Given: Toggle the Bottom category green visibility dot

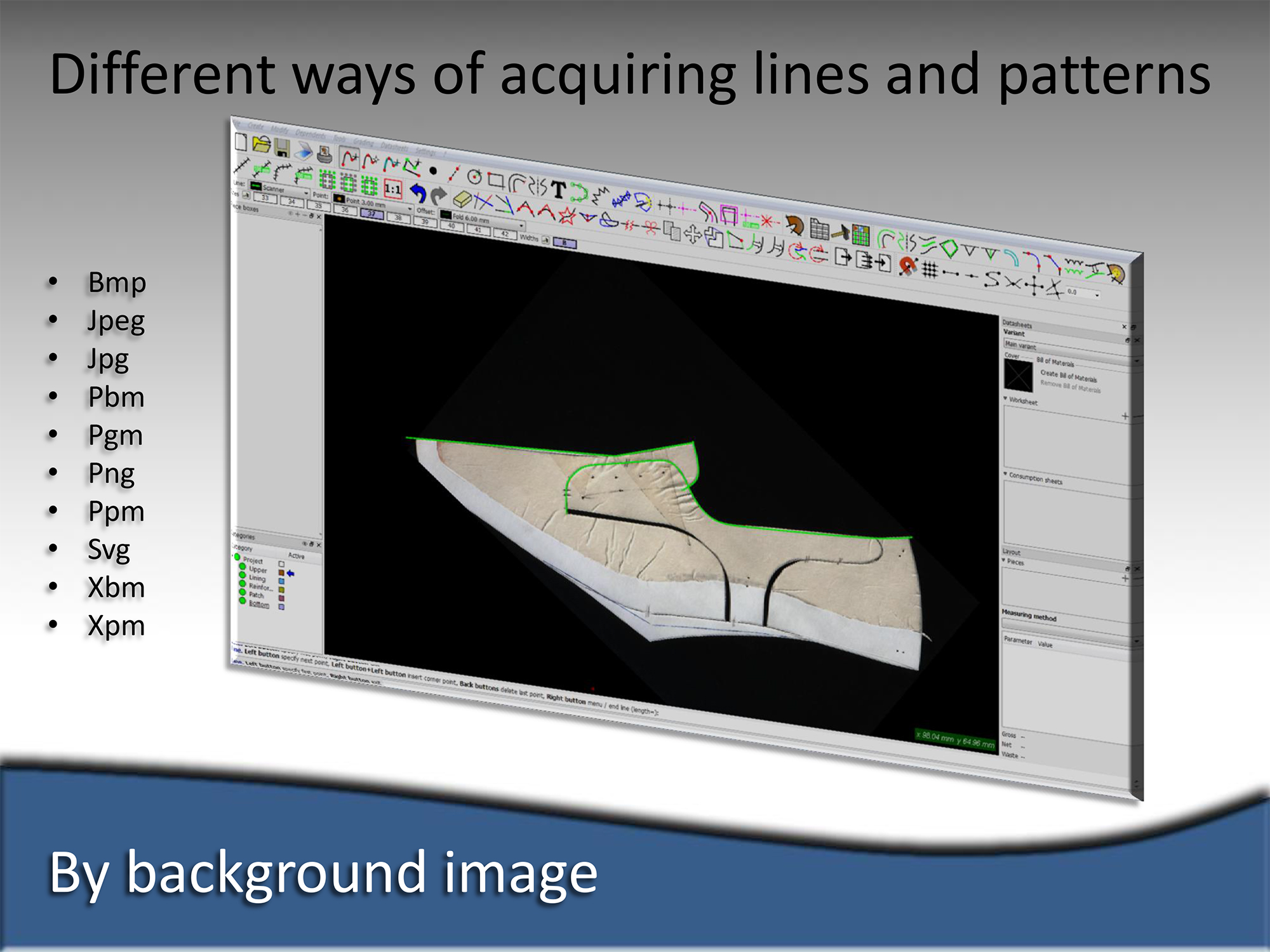Looking at the screenshot, I should (x=242, y=600).
